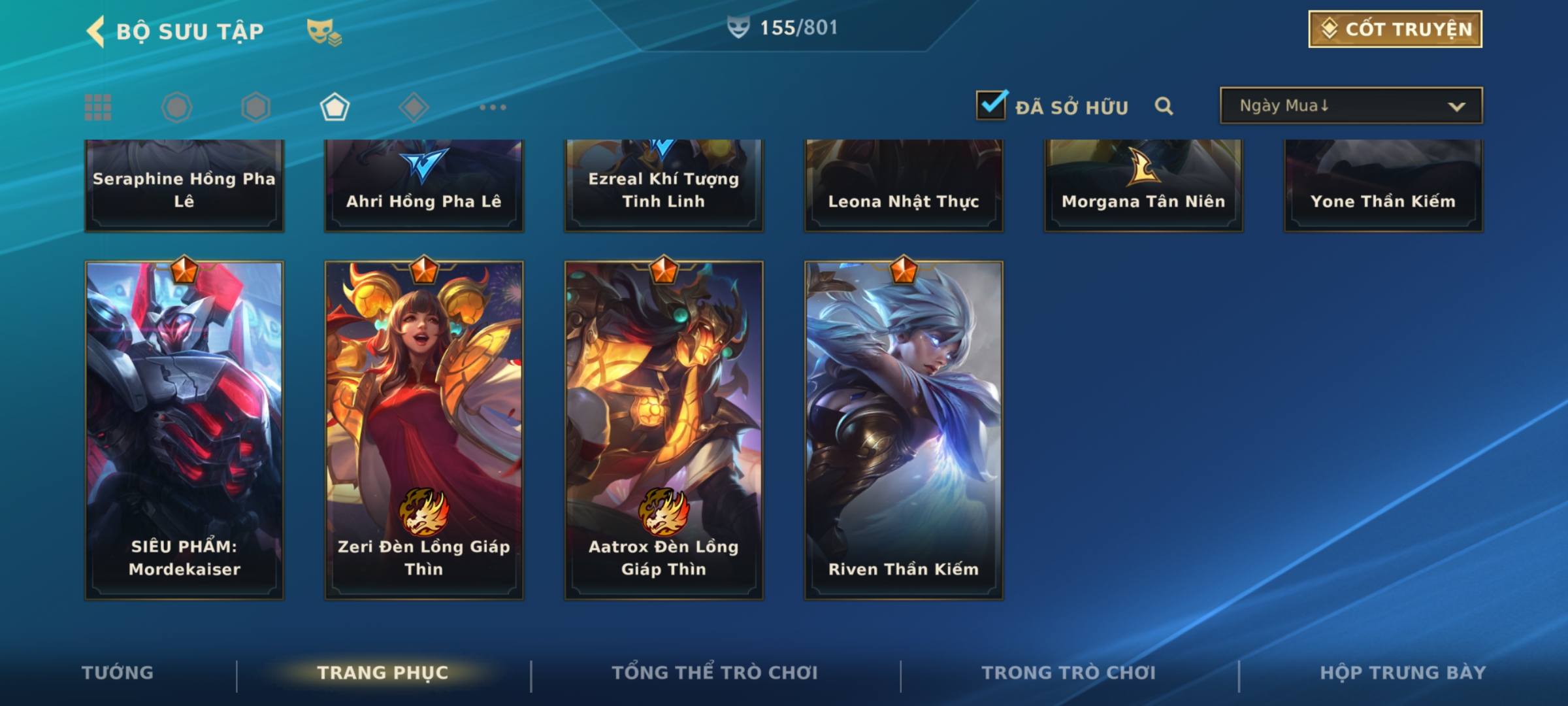Viewport: 1568px width, 706px height.
Task: Select the highlighted pentagon rarity filter
Action: point(335,107)
